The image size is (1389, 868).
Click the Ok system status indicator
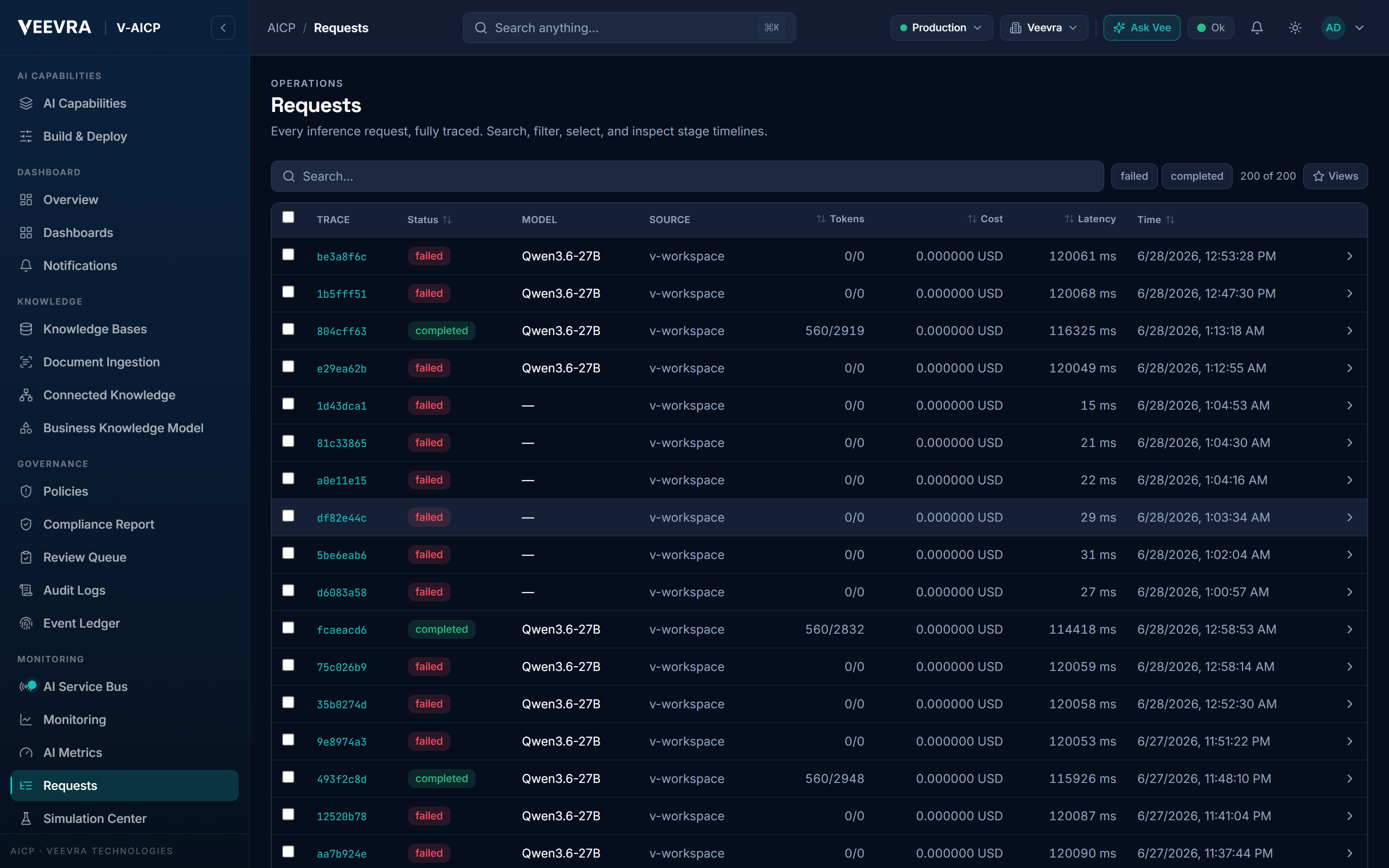coord(1211,27)
